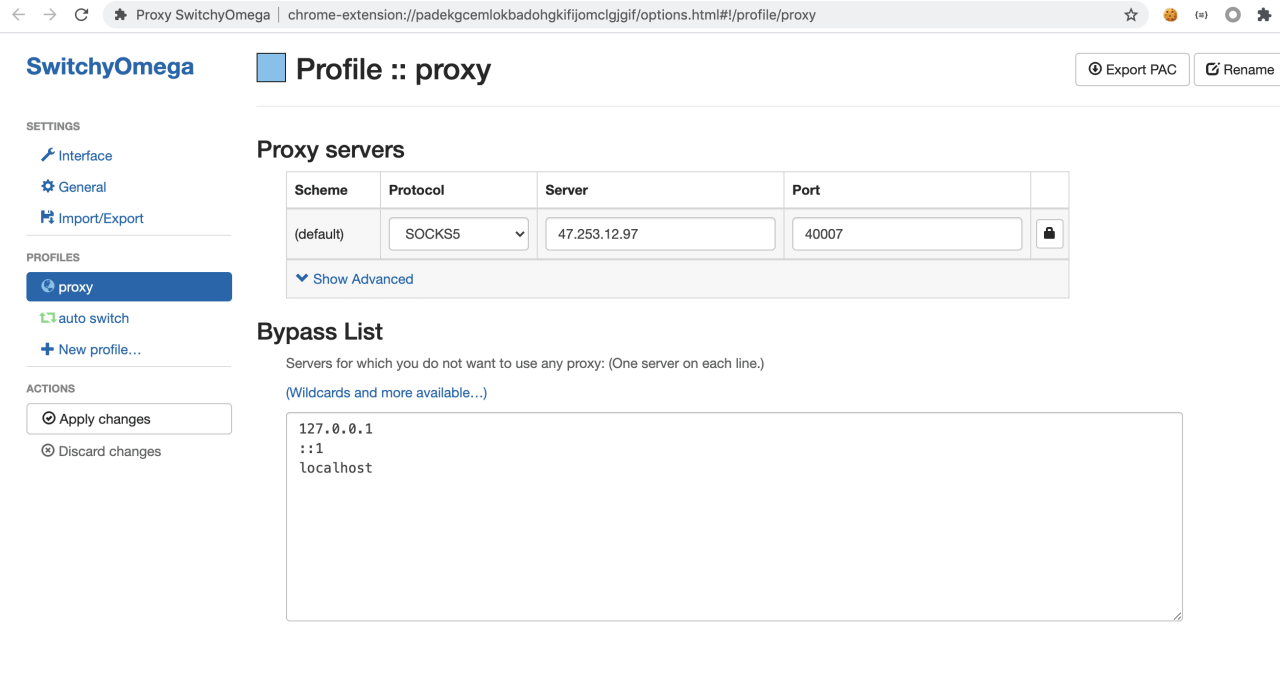Open the General settings page
1280x687 pixels.
(x=73, y=187)
